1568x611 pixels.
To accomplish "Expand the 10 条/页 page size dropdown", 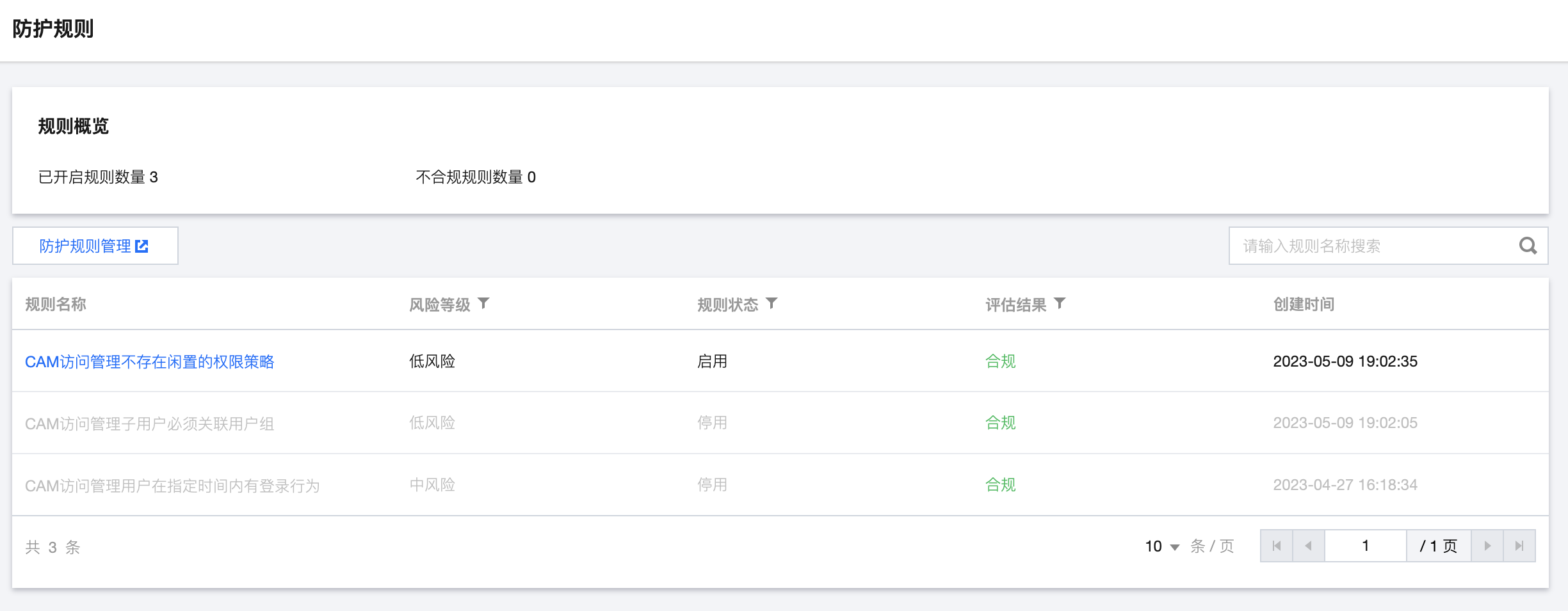I will tap(1163, 546).
